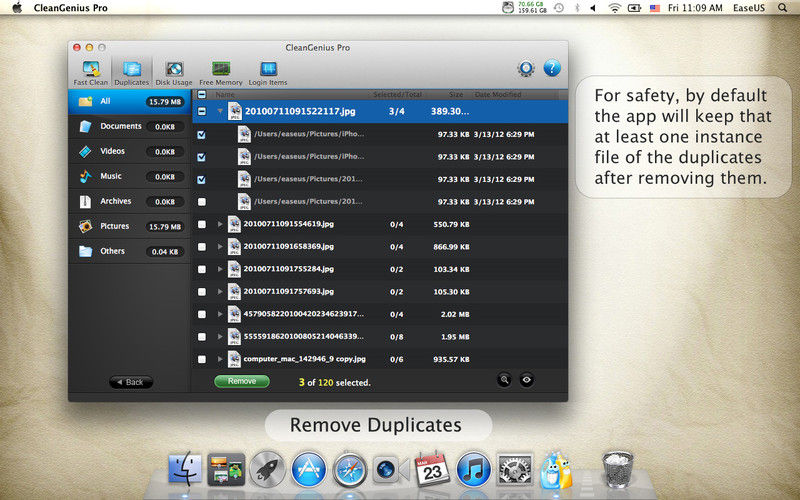Open the Fast Clean tool

click(x=91, y=72)
